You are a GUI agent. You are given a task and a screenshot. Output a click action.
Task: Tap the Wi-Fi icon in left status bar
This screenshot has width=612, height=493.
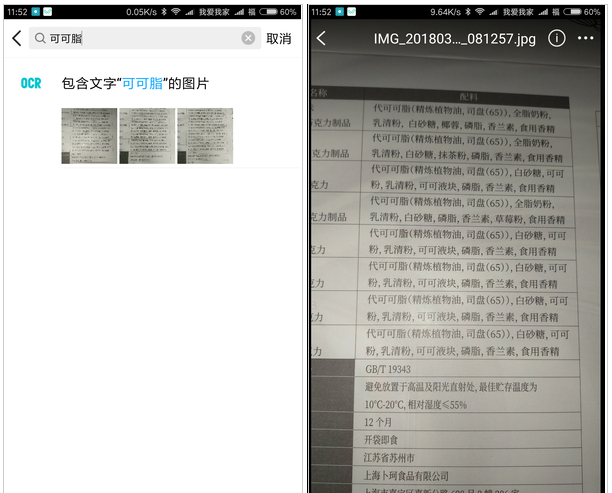coord(176,12)
